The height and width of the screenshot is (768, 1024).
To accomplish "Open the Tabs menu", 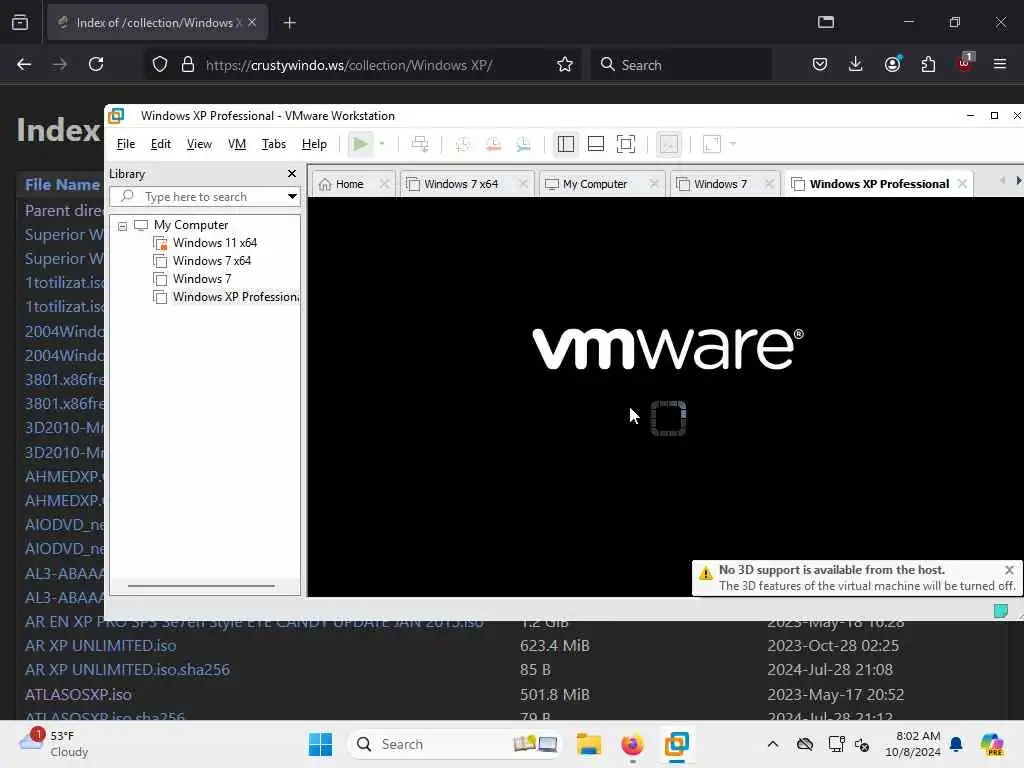I will point(274,144).
